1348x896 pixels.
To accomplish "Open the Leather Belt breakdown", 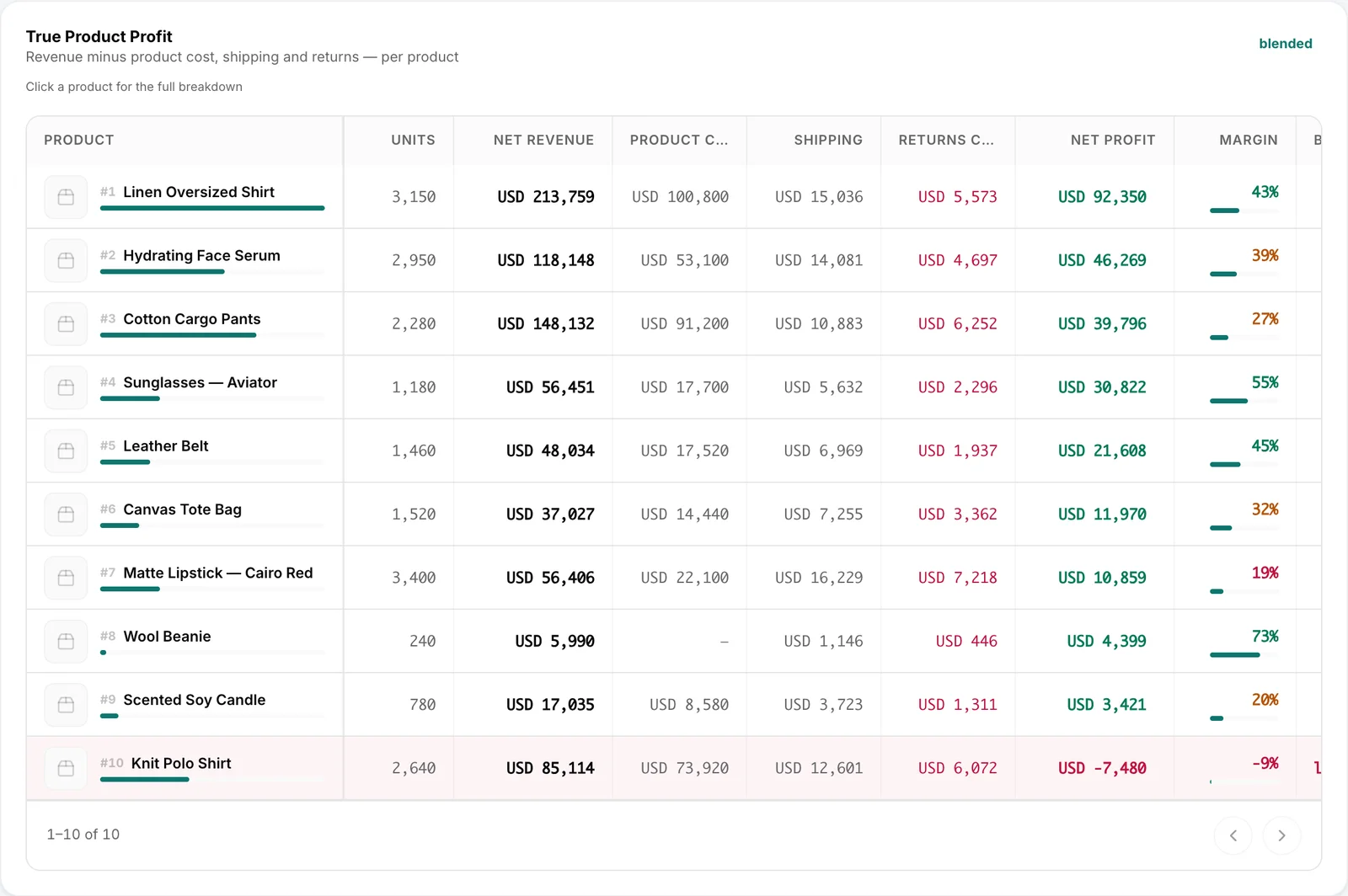I will 166,446.
